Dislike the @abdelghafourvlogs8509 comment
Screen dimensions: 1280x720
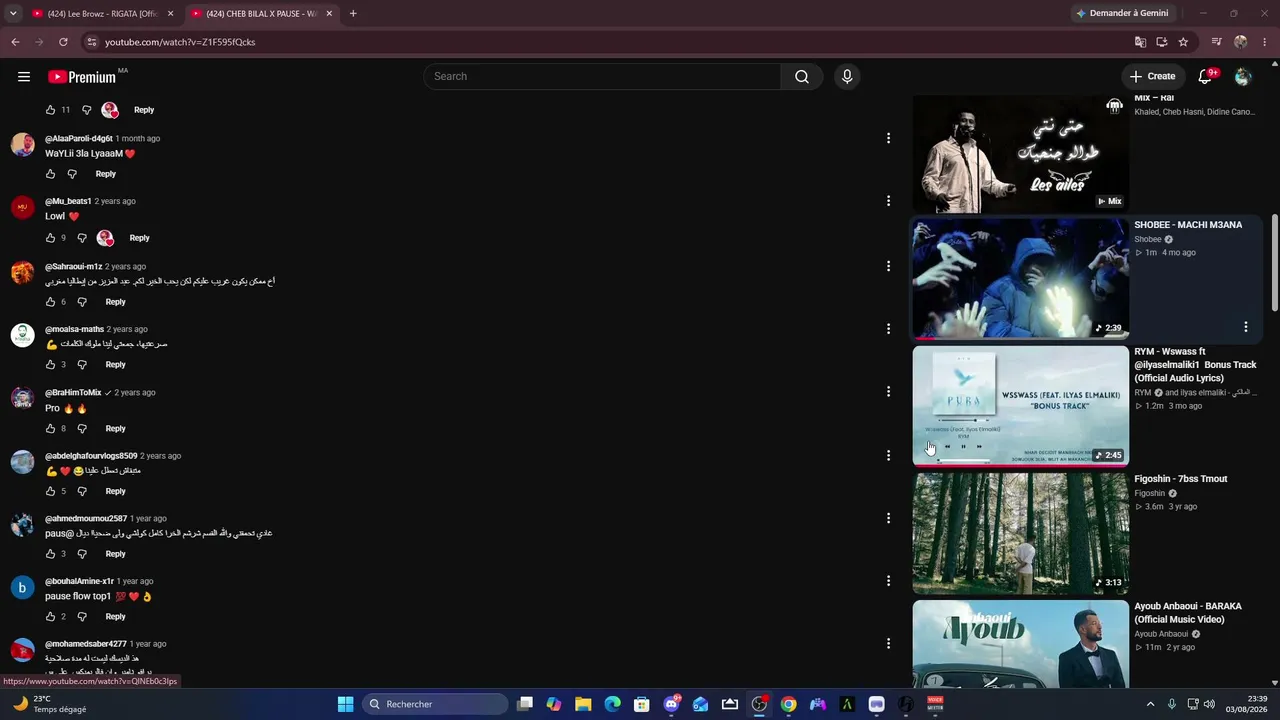click(82, 492)
